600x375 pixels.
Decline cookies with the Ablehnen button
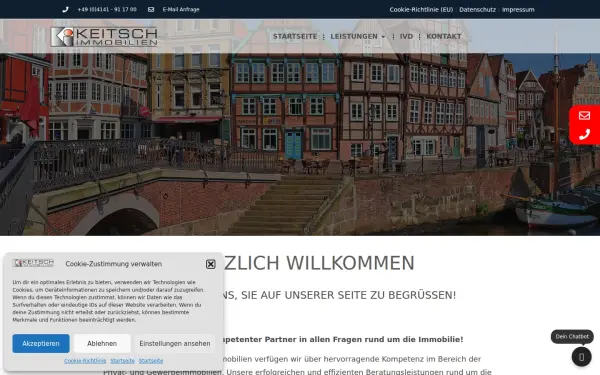[x=102, y=343]
